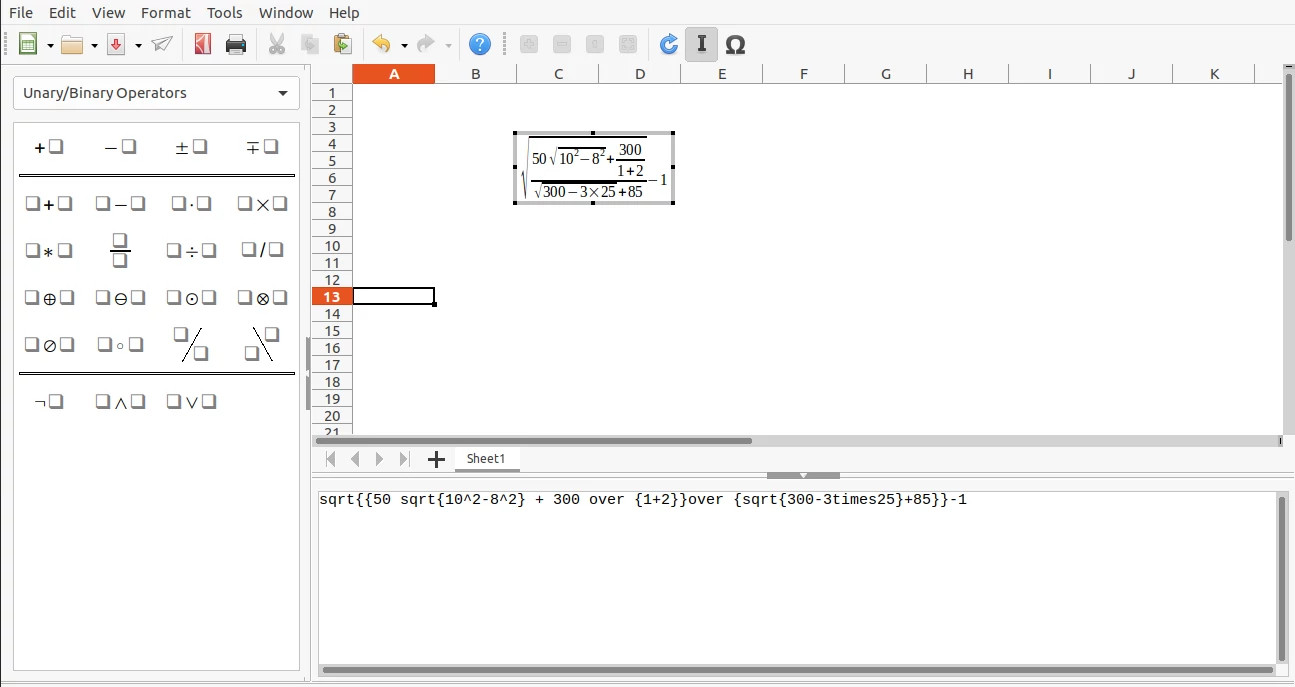Click the Show All zoom icon

point(628,44)
